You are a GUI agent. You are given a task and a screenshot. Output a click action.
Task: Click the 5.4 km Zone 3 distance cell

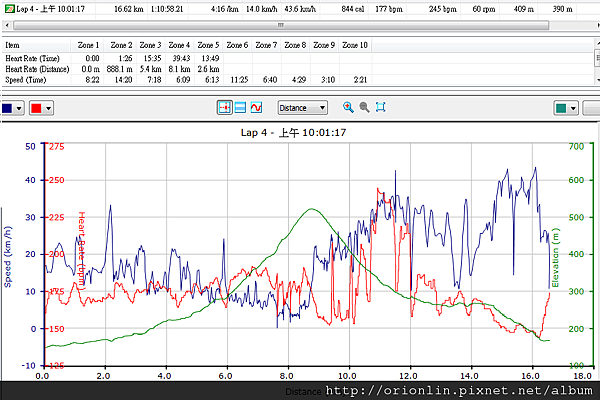pos(150,69)
